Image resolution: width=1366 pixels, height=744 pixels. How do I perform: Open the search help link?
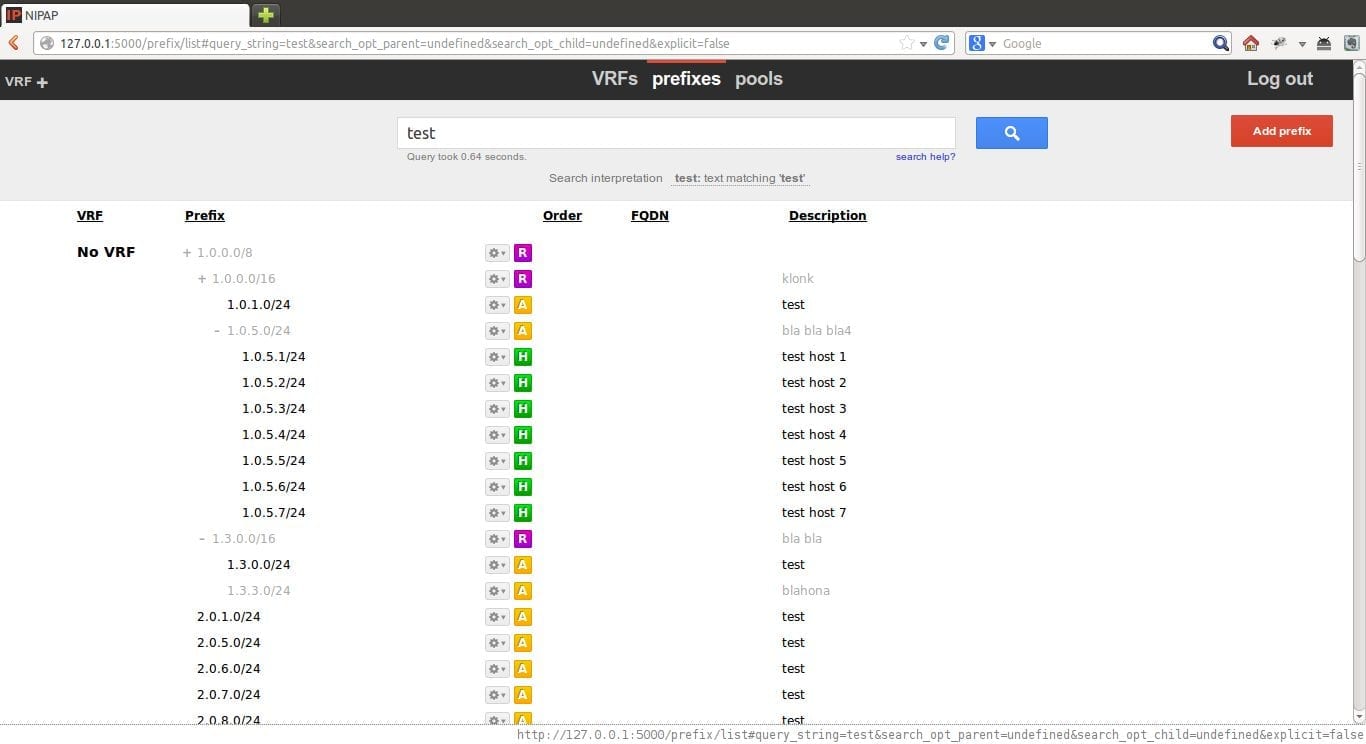pos(924,156)
